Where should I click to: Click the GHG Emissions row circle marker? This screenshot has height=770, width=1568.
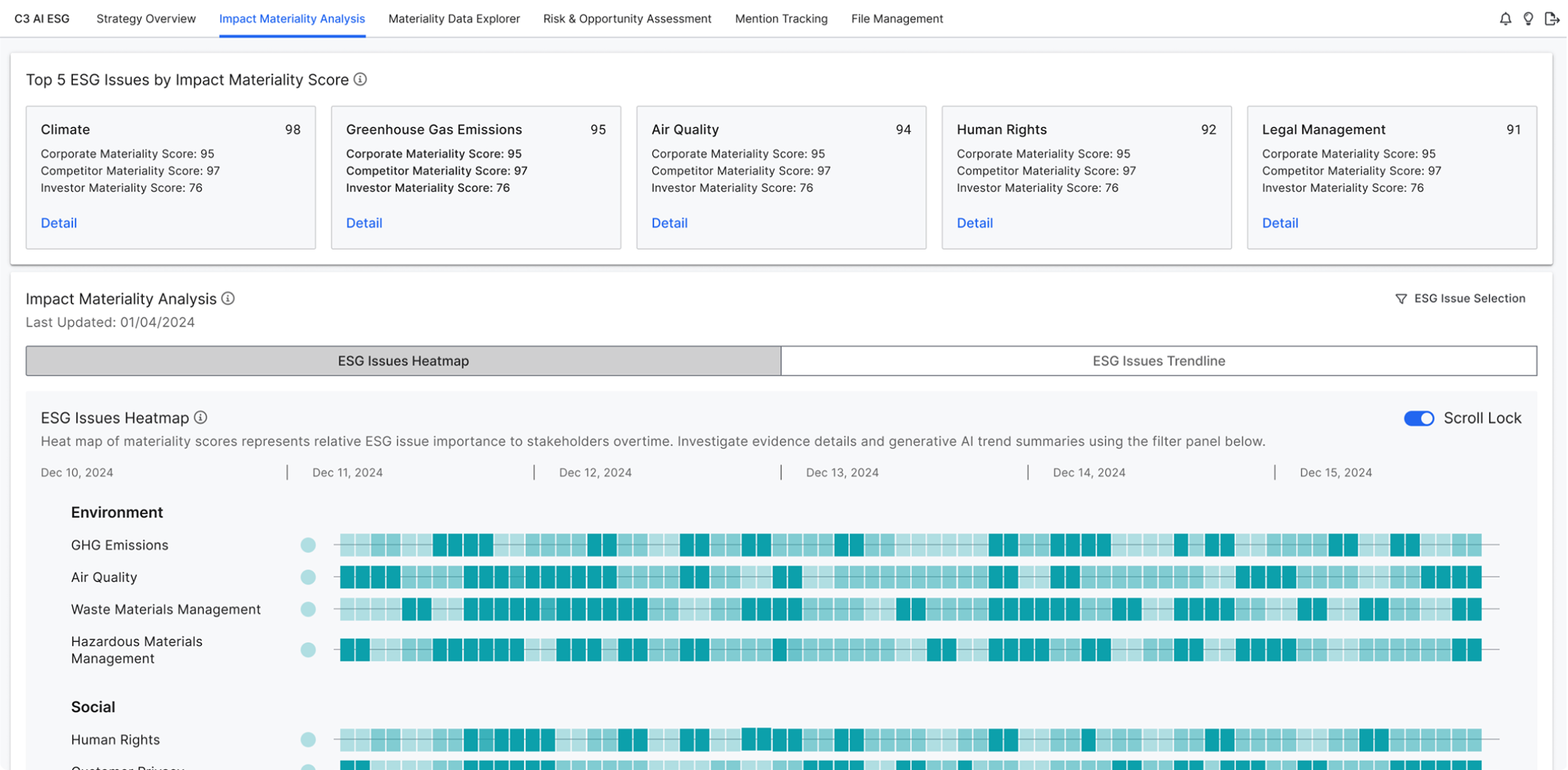[x=308, y=545]
